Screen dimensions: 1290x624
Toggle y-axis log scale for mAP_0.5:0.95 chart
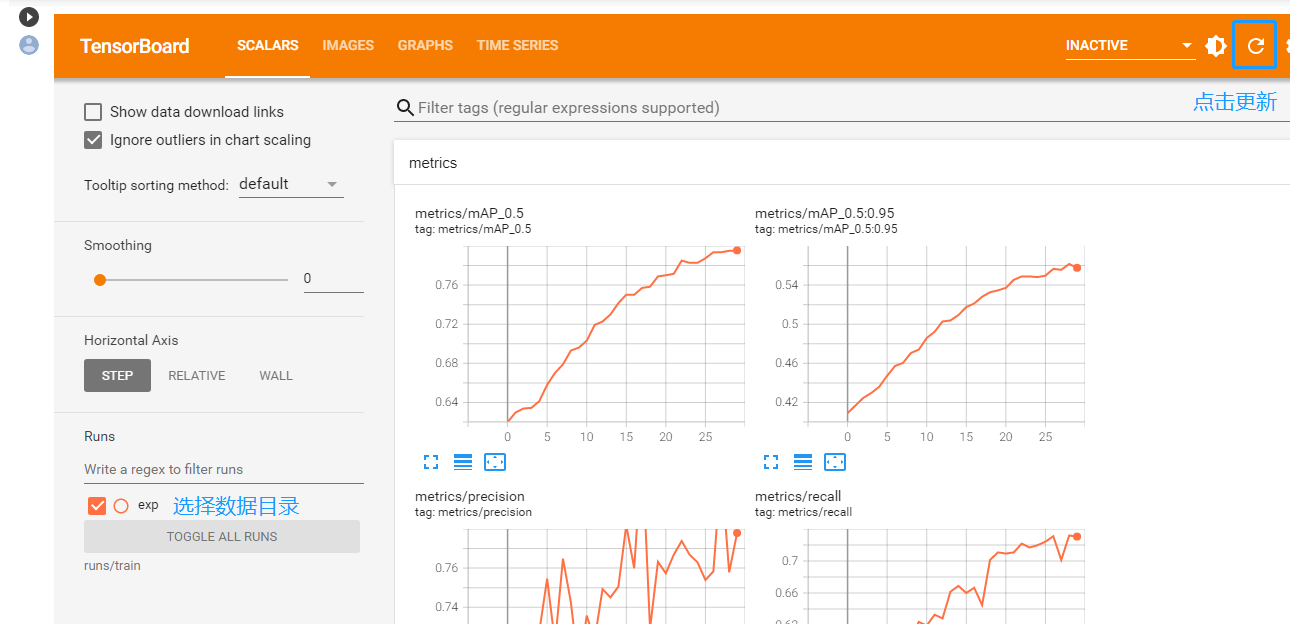[x=803, y=461]
